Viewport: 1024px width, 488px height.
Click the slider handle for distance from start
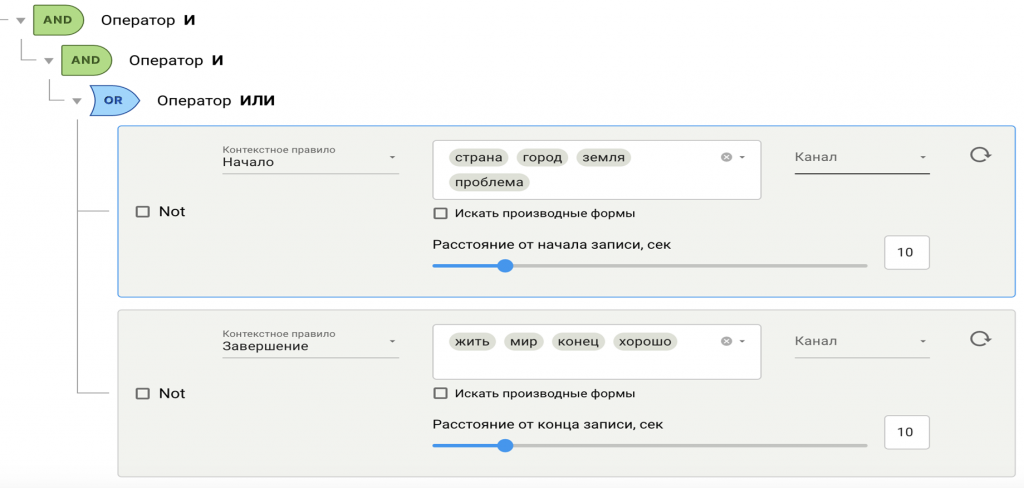click(505, 265)
